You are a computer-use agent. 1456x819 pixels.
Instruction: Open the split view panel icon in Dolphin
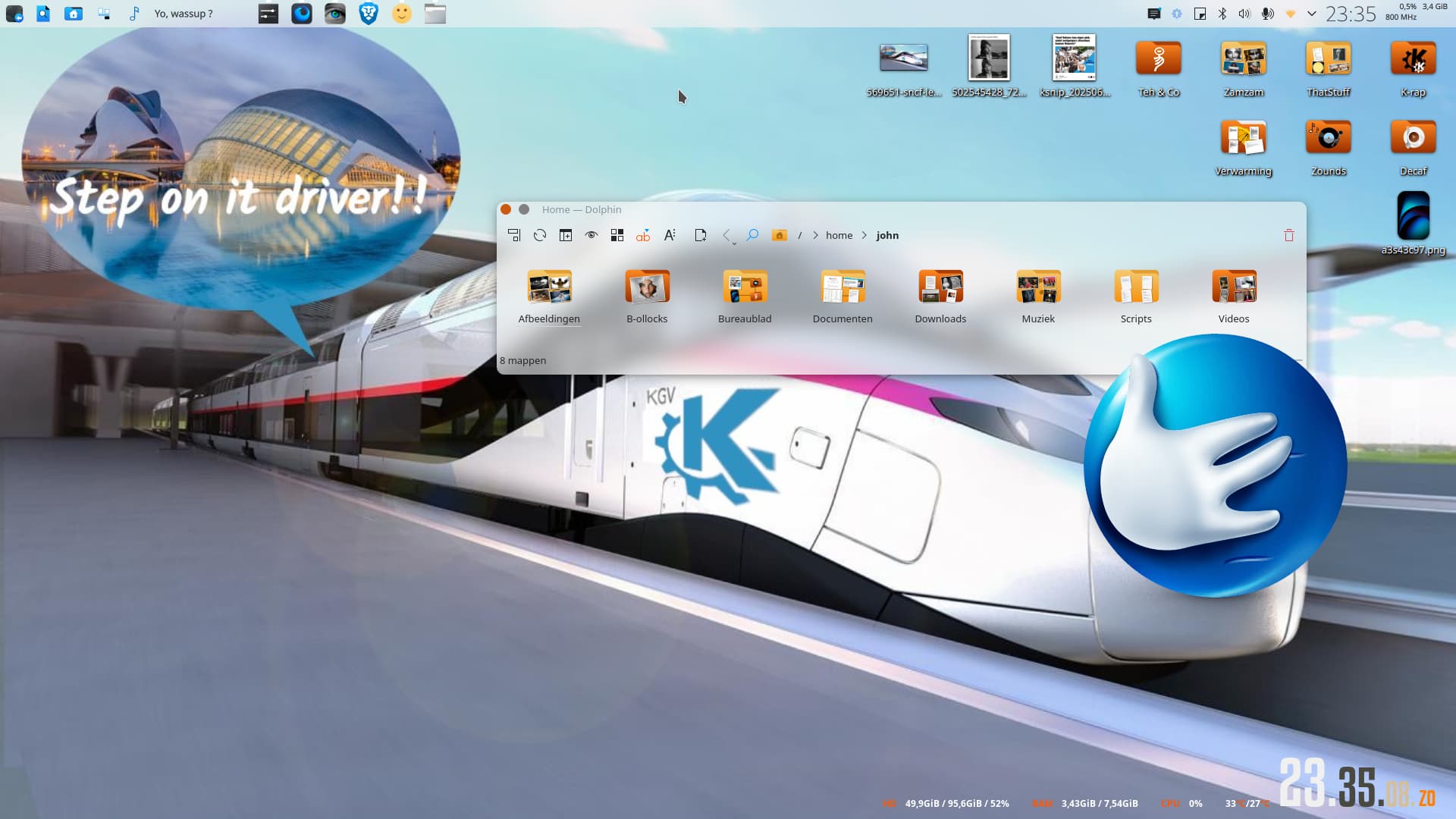514,235
